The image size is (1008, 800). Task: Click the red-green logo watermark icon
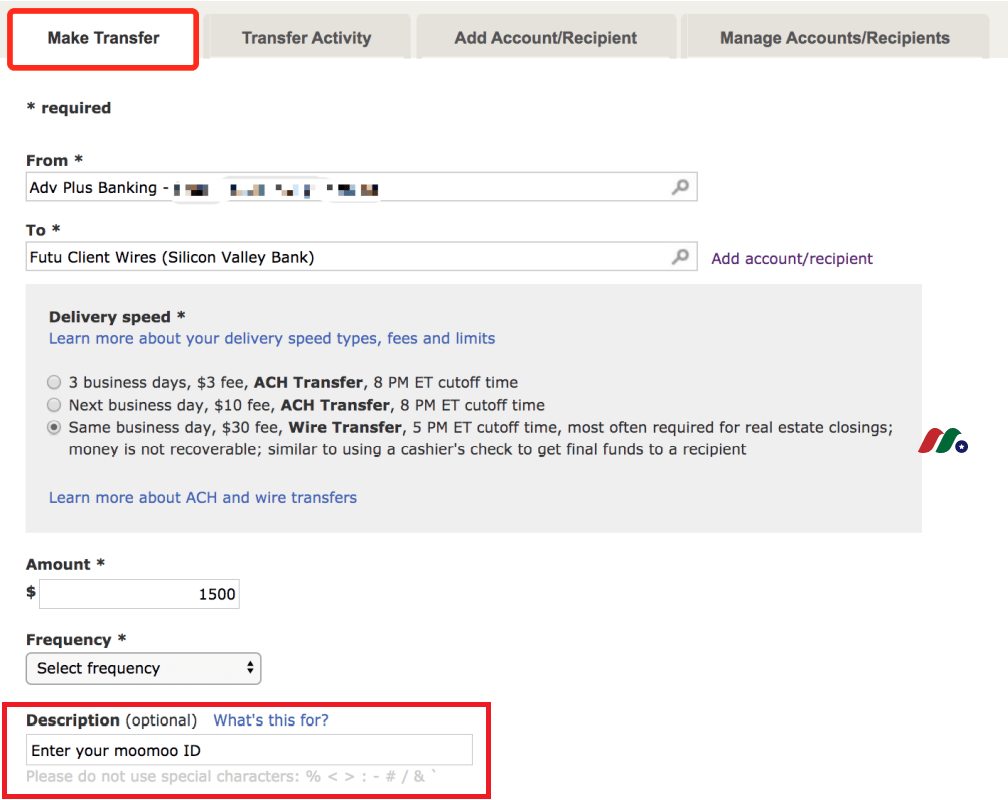click(x=943, y=441)
